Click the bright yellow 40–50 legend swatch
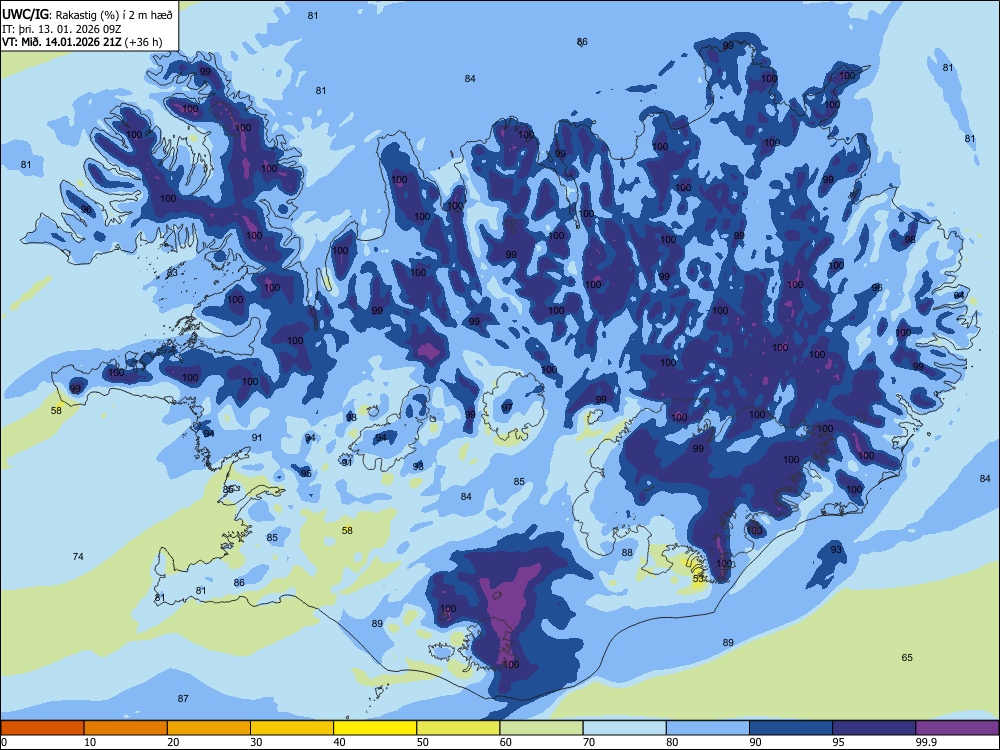Screen dimensions: 1000x750 [x=375, y=728]
